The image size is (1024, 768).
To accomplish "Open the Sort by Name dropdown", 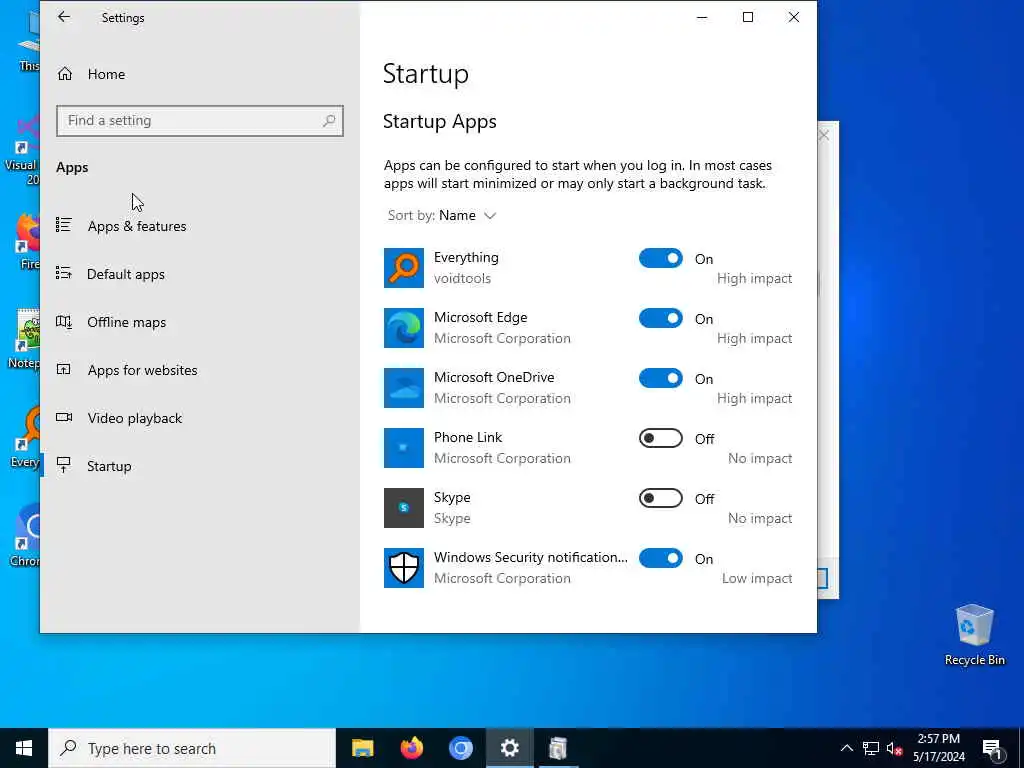I will click(x=442, y=216).
